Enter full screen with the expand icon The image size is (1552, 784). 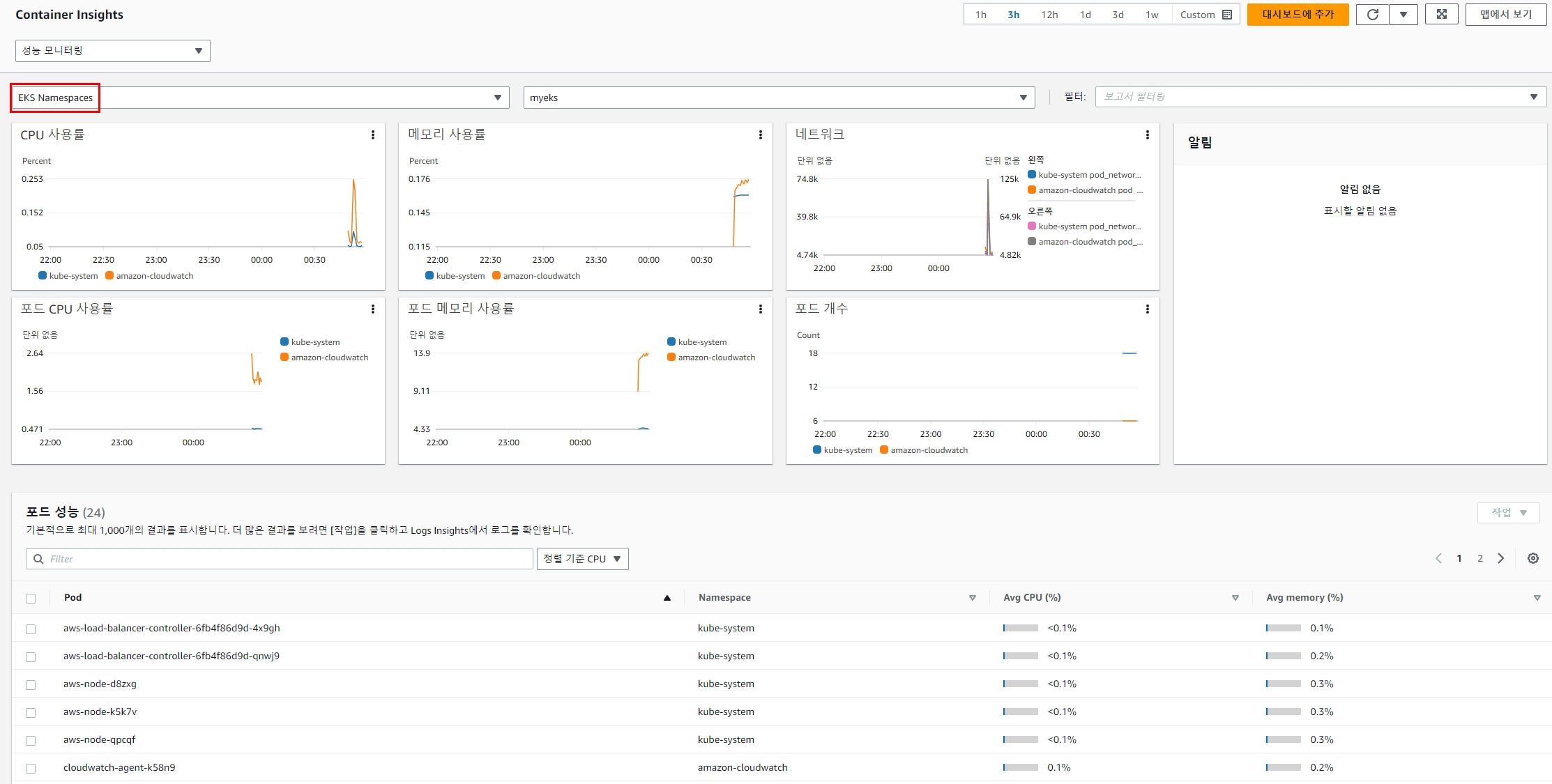pos(1441,15)
